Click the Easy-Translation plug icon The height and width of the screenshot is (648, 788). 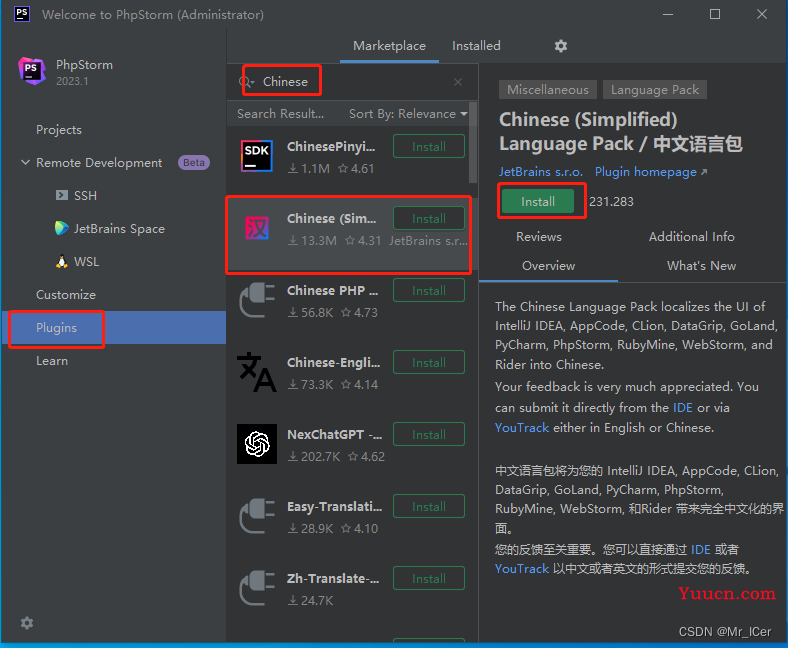point(257,516)
